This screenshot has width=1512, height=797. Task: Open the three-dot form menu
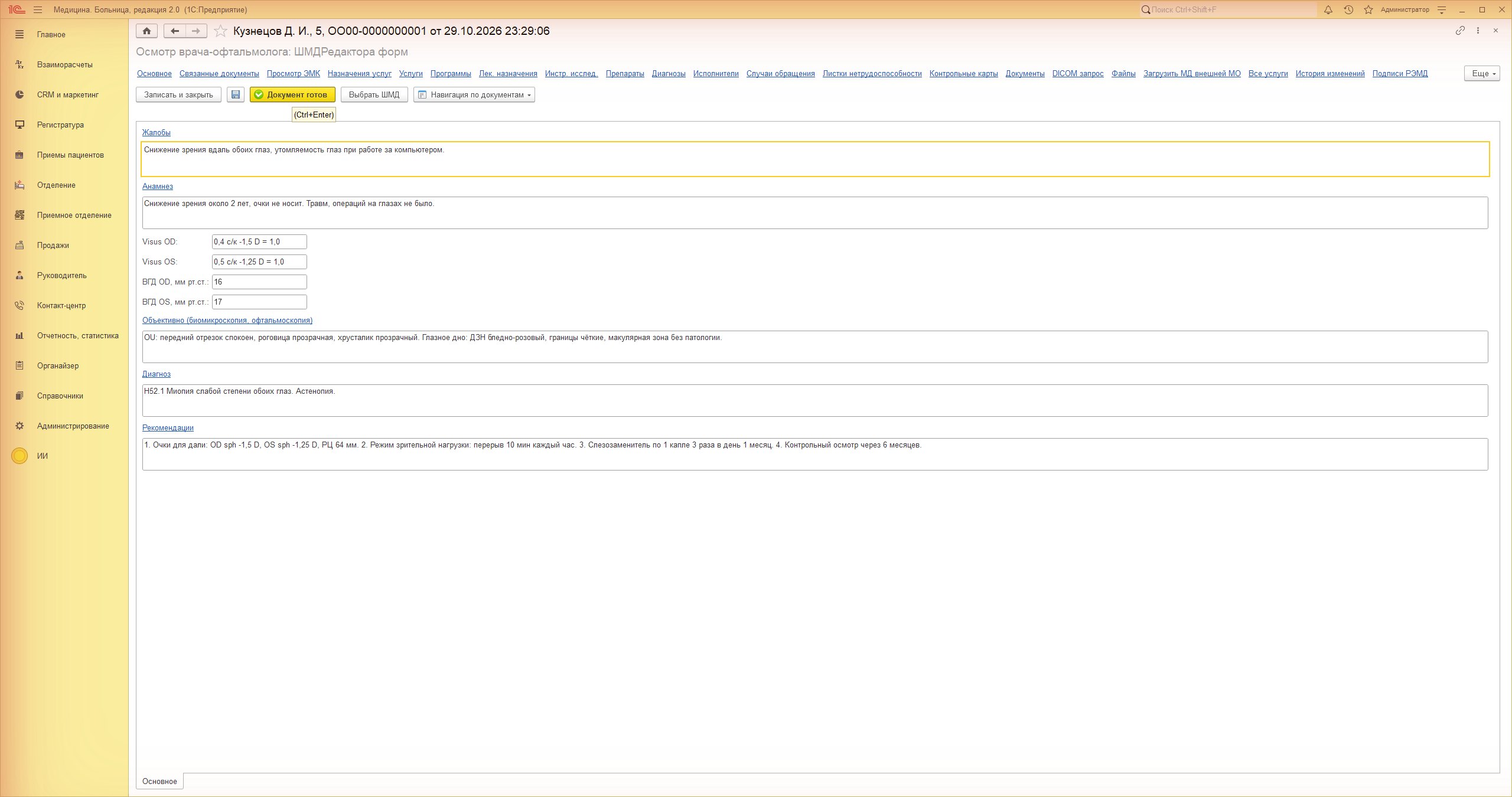point(1478,31)
